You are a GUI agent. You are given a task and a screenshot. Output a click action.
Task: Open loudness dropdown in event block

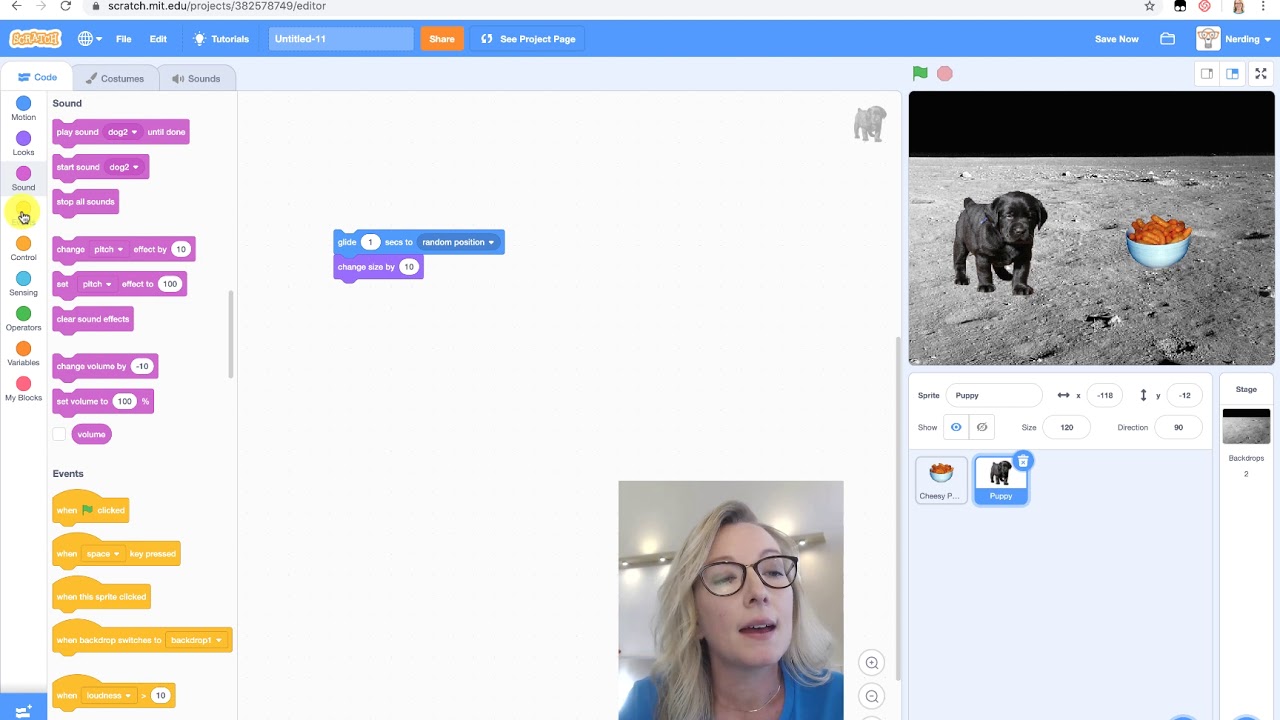(x=108, y=696)
